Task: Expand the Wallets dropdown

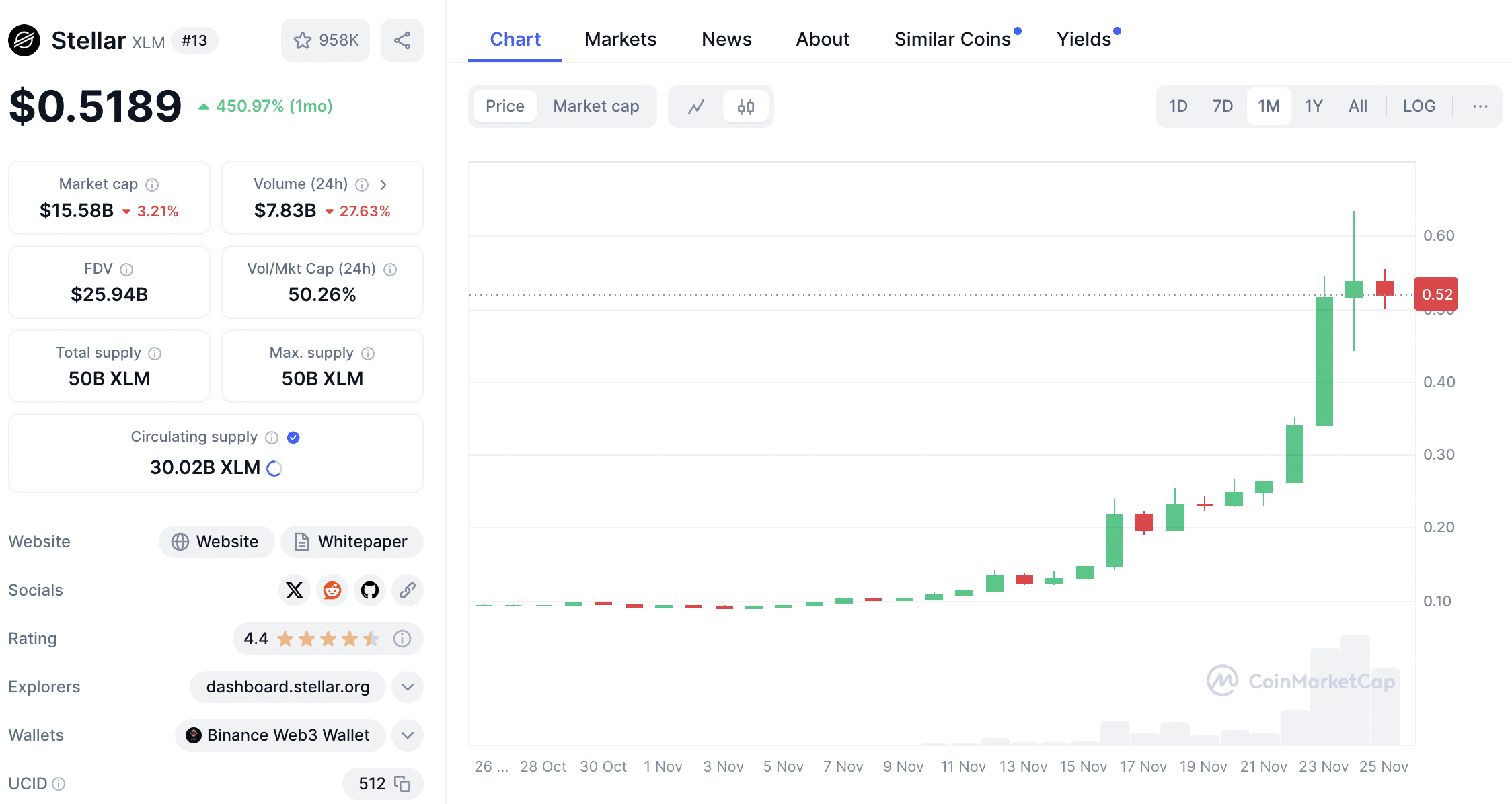Action: coord(408,735)
